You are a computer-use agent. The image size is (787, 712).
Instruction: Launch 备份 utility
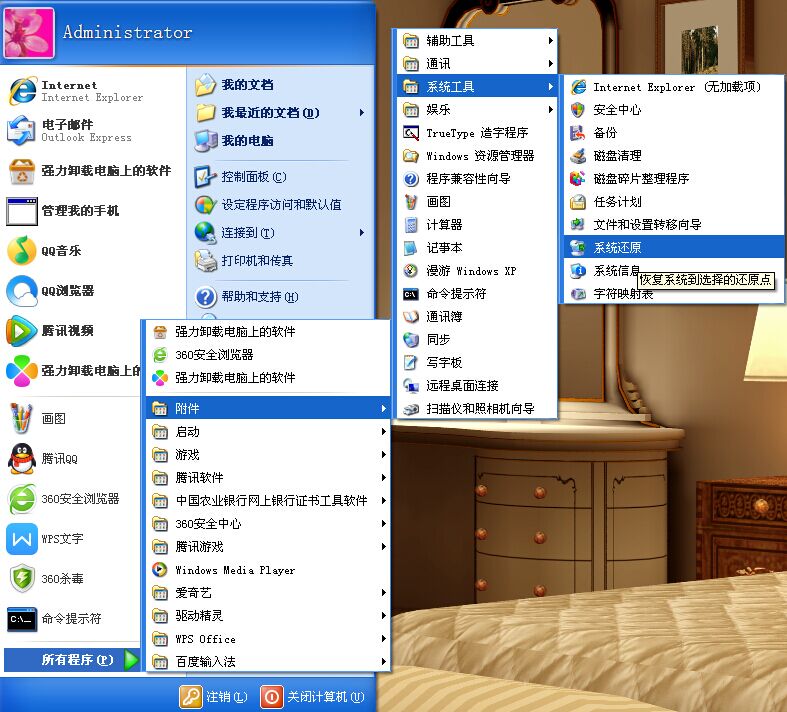tap(673, 133)
